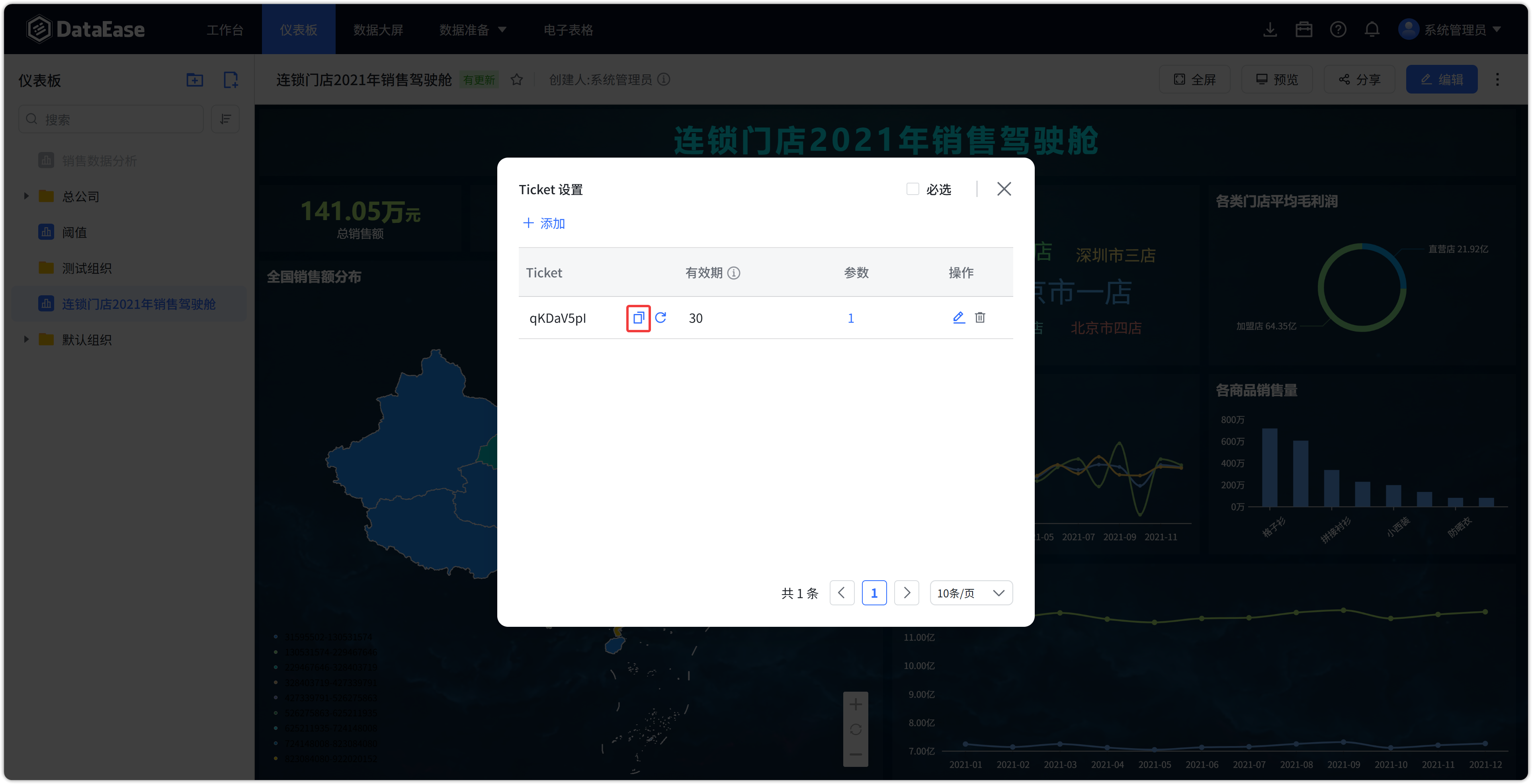Click the 预览 preview button
The height and width of the screenshot is (784, 1532).
coord(1277,80)
